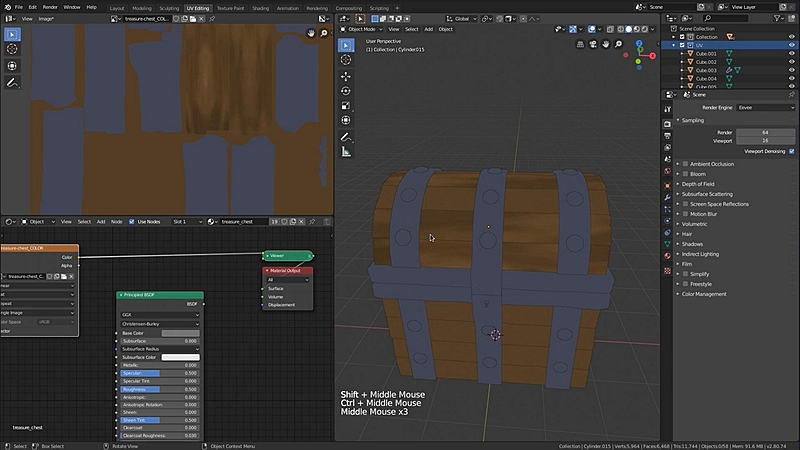Click the Subsurface Color white swatch
The height and width of the screenshot is (450, 800).
click(180, 357)
